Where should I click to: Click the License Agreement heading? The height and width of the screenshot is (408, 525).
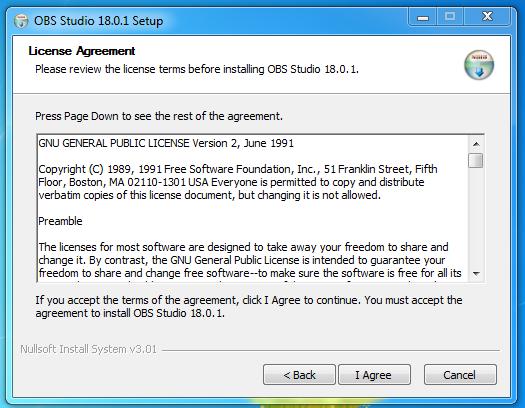(82, 51)
